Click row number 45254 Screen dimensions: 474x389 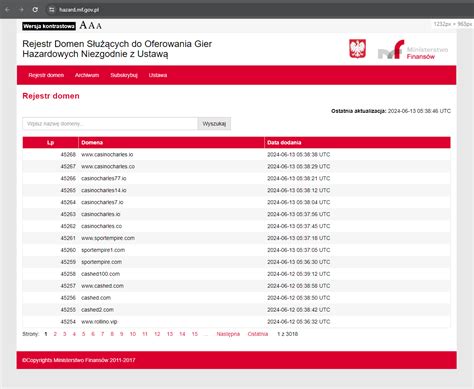(x=68, y=322)
